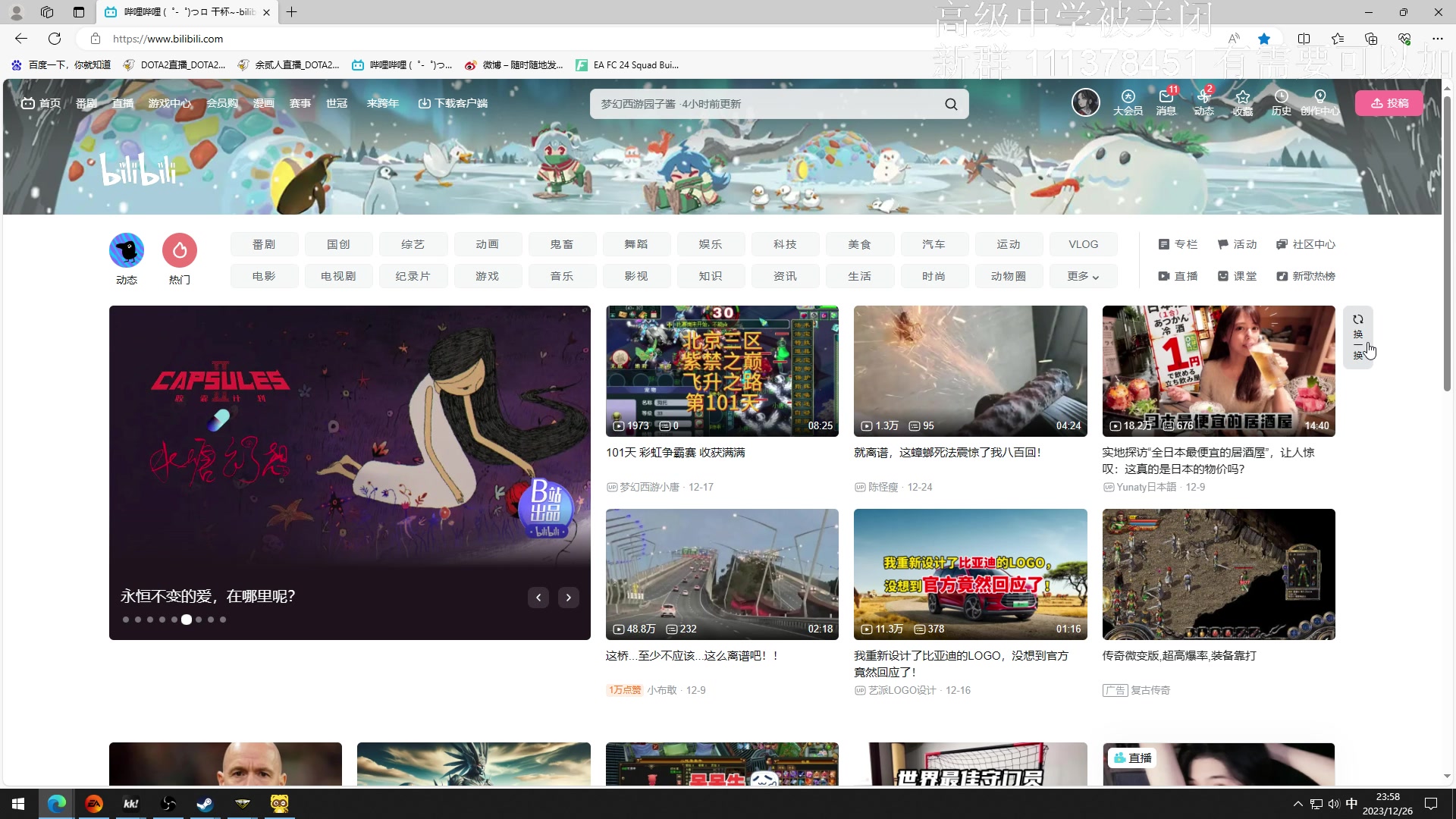Viewport: 1456px width, 819px height.
Task: Click the page vertical scrollbar
Action: tap(1447, 243)
